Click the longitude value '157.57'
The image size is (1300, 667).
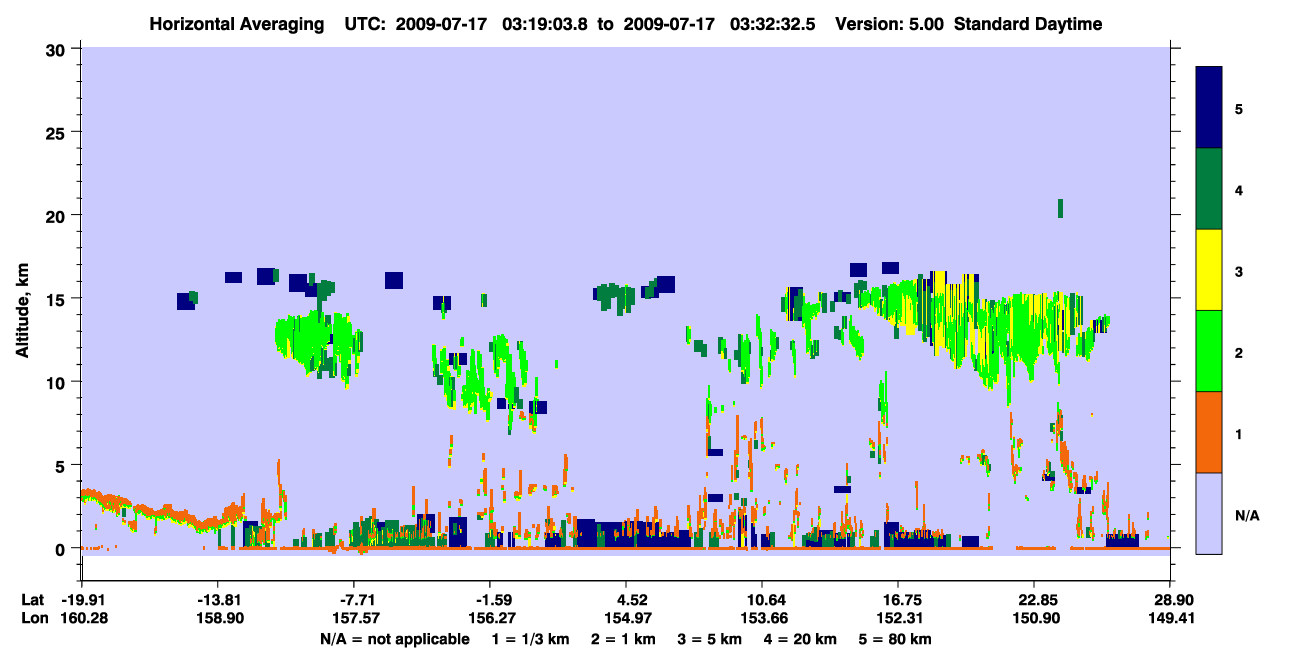[354, 618]
